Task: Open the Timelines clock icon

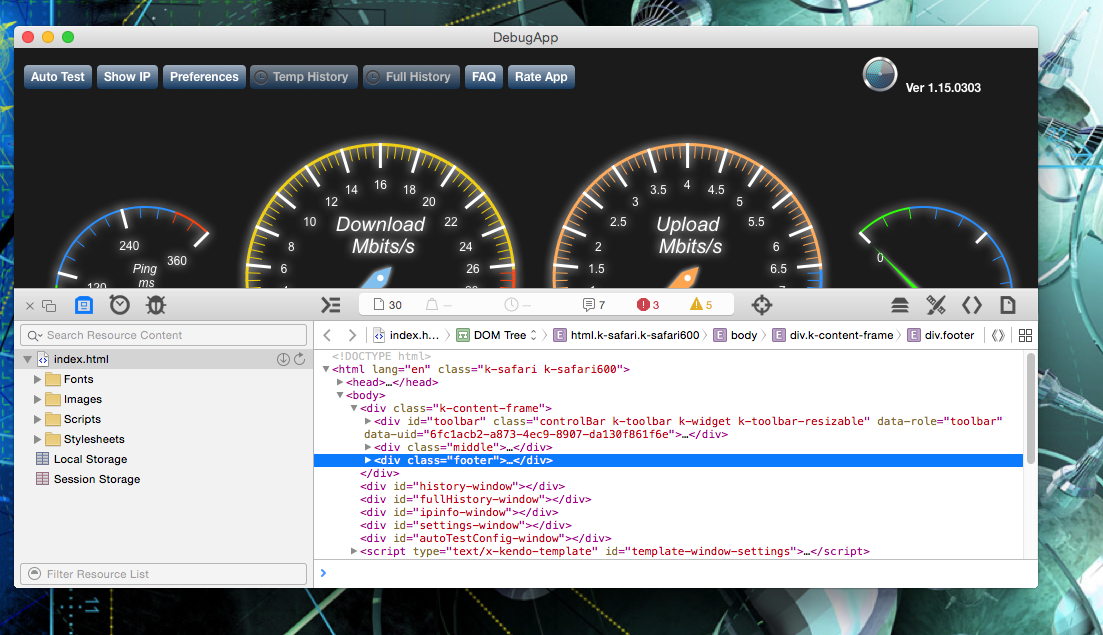Action: click(119, 305)
